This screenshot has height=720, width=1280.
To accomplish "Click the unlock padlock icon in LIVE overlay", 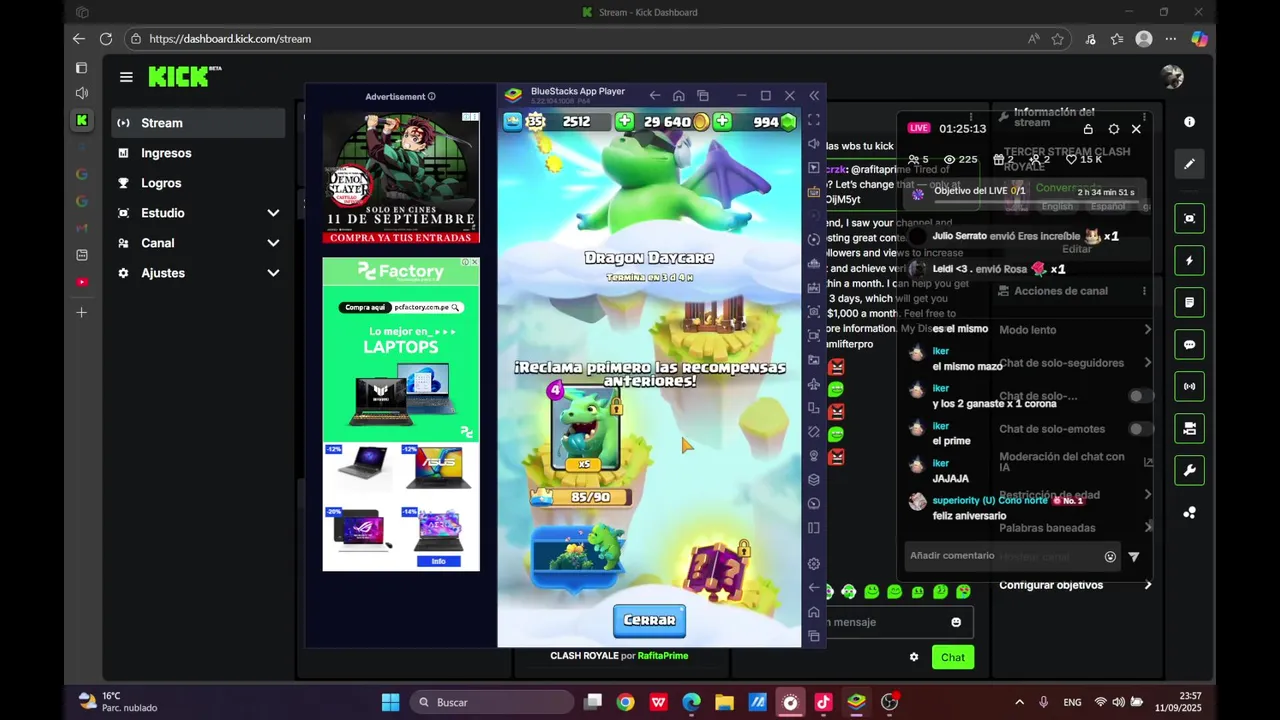I will (1088, 129).
